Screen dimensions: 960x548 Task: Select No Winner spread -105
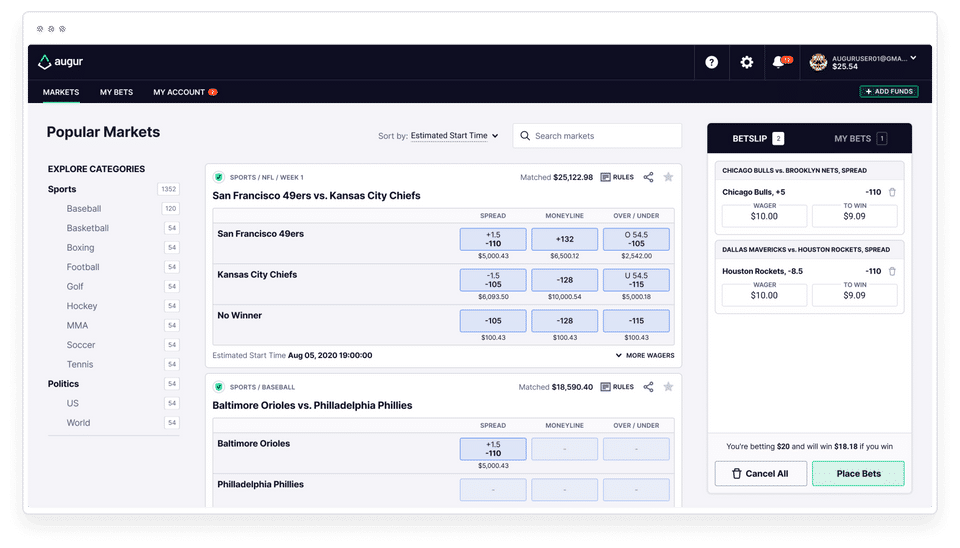[493, 321]
